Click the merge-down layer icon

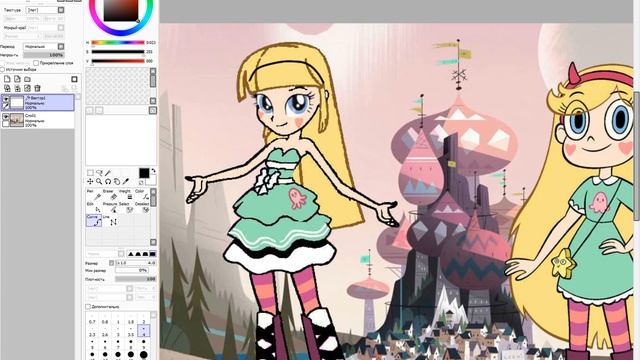click(x=18, y=88)
